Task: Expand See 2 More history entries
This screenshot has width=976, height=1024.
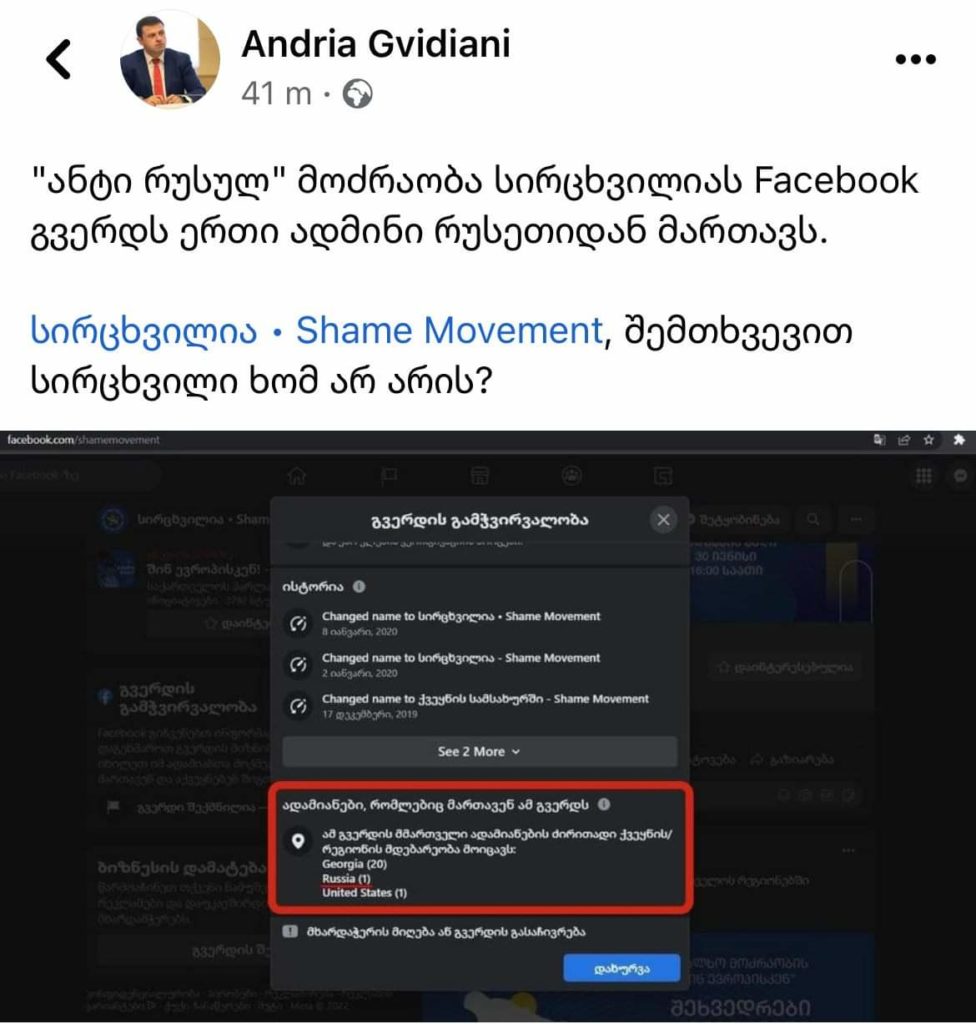Action: tap(480, 752)
